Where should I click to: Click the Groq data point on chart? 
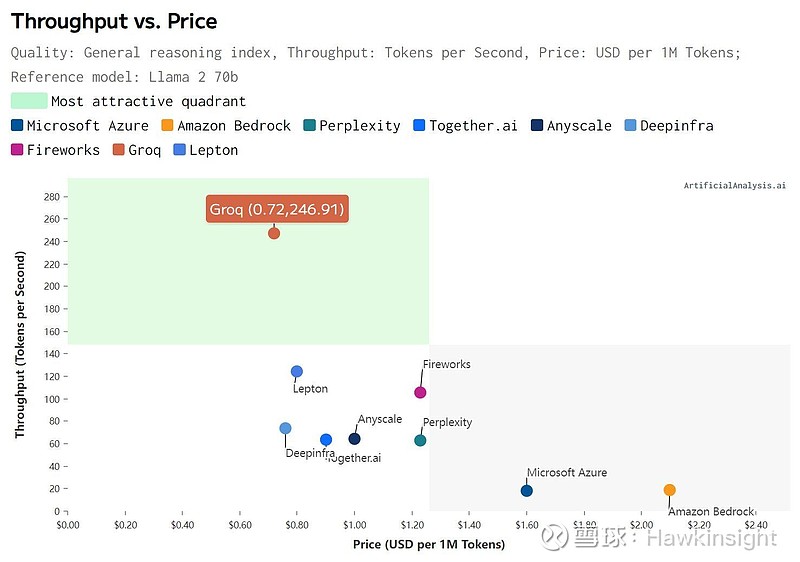tap(274, 233)
